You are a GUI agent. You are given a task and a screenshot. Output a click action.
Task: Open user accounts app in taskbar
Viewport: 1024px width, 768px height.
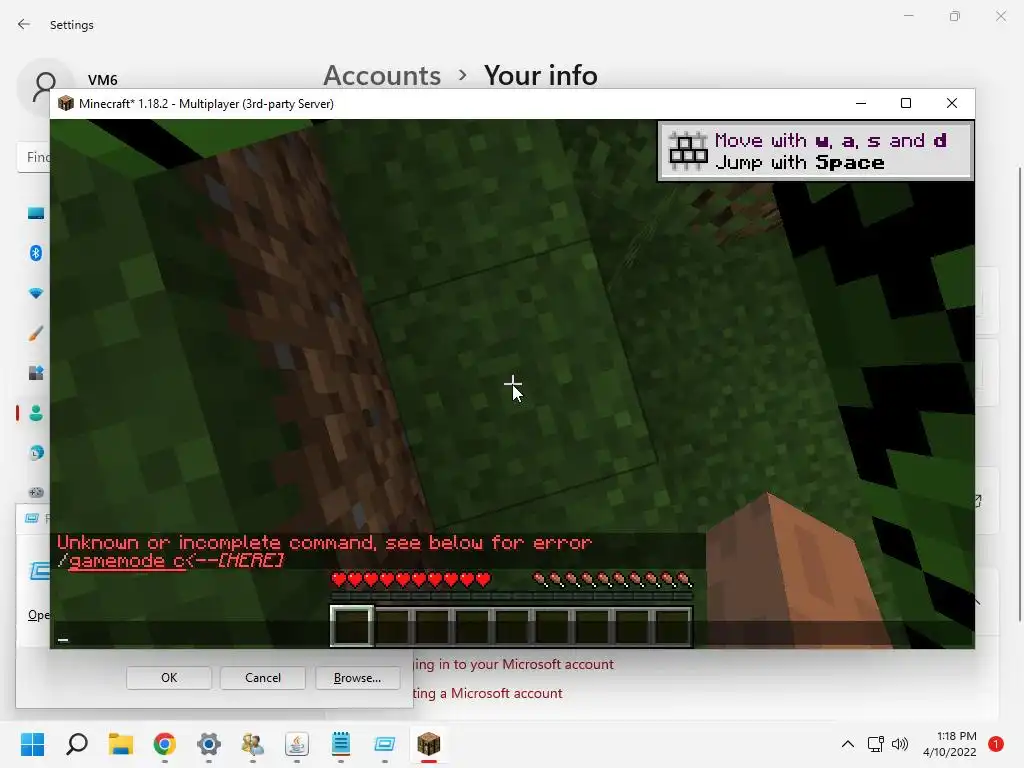coord(253,744)
